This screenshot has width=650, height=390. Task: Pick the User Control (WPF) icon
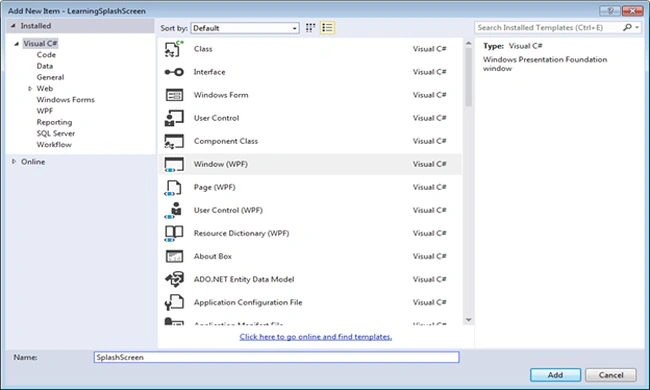click(174, 211)
